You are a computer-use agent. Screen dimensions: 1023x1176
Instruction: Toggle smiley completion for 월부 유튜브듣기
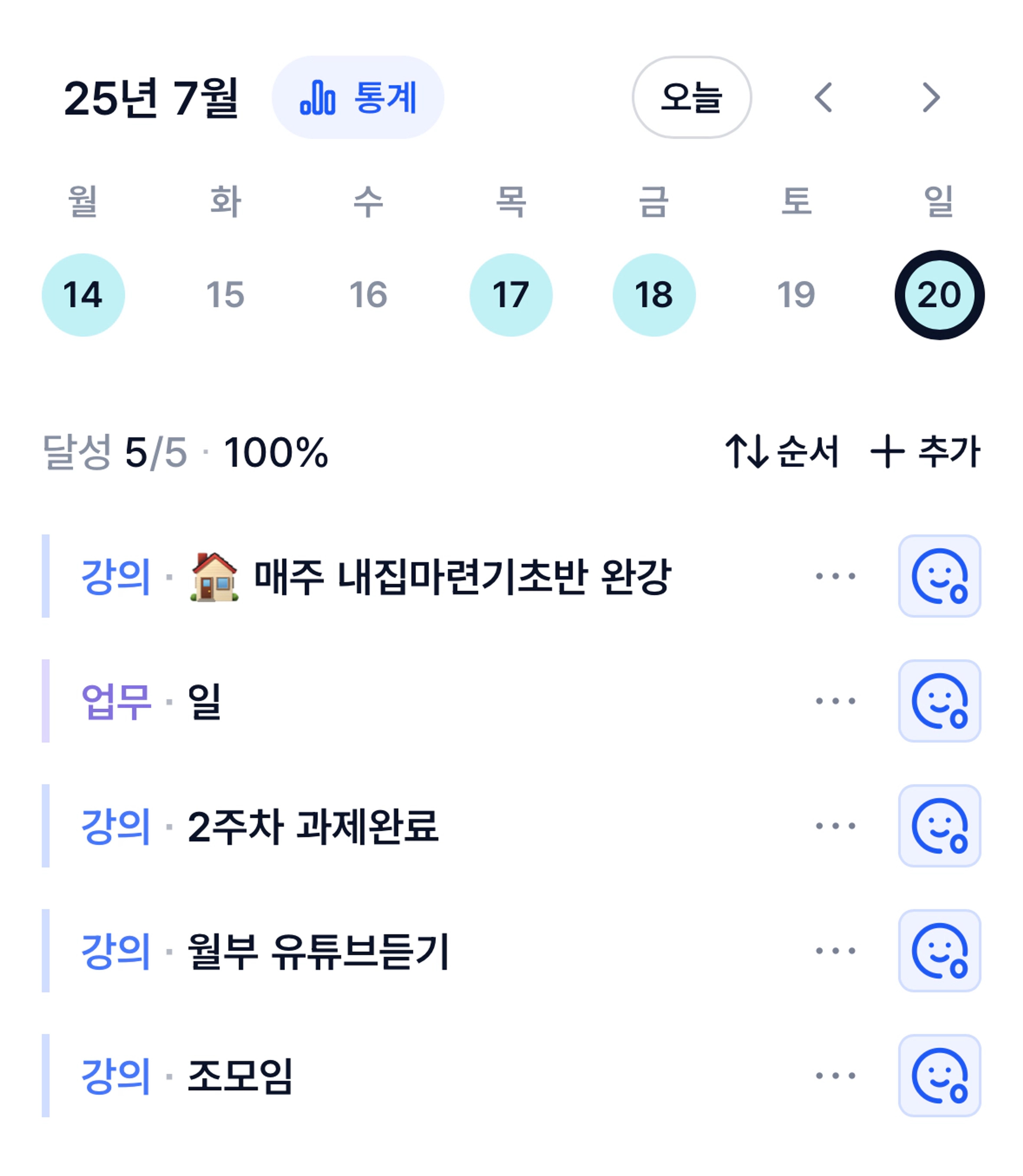[940, 951]
